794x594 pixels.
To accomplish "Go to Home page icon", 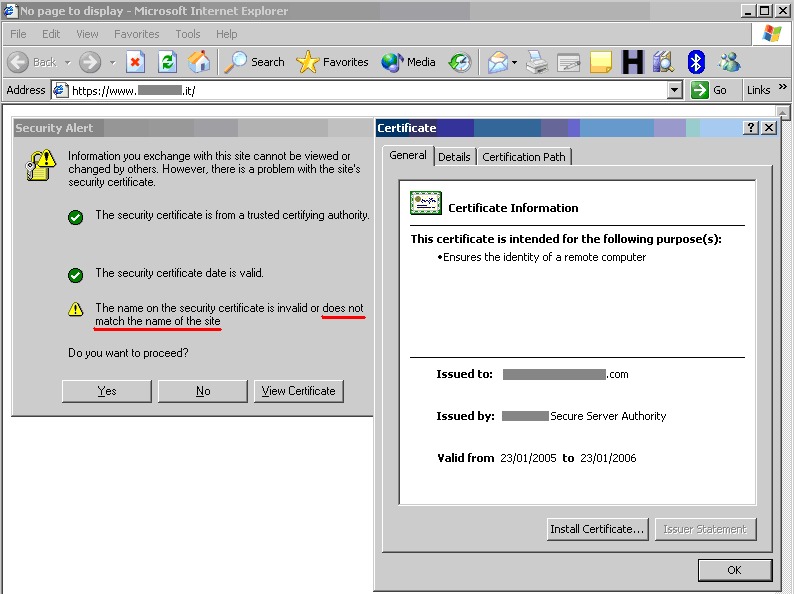I will coord(198,62).
